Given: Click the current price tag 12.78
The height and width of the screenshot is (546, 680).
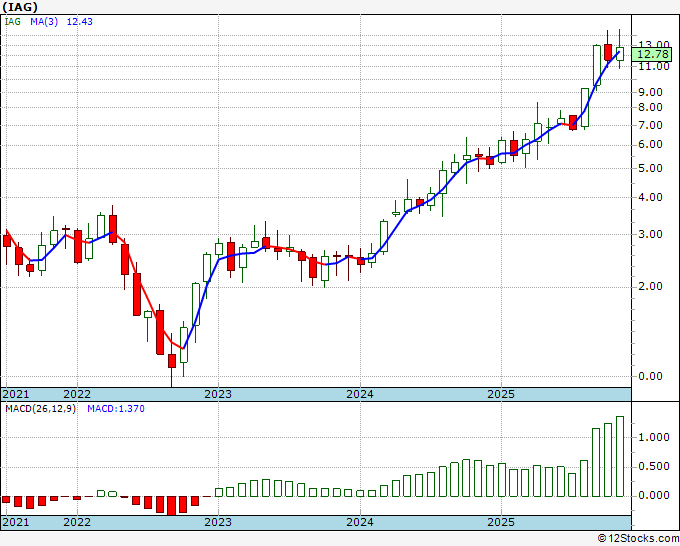Looking at the screenshot, I should coord(654,55).
